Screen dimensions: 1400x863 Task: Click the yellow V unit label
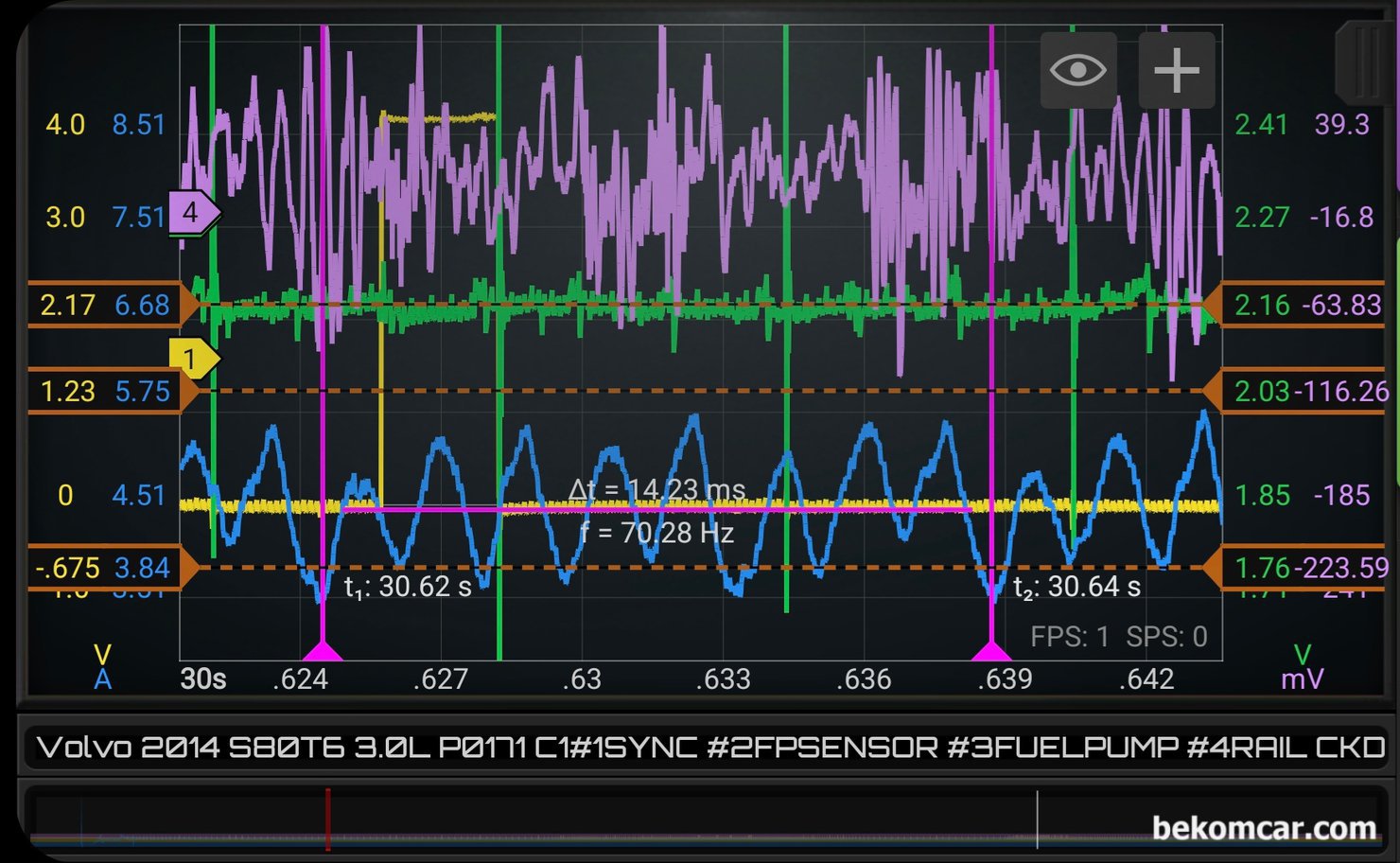coord(102,655)
